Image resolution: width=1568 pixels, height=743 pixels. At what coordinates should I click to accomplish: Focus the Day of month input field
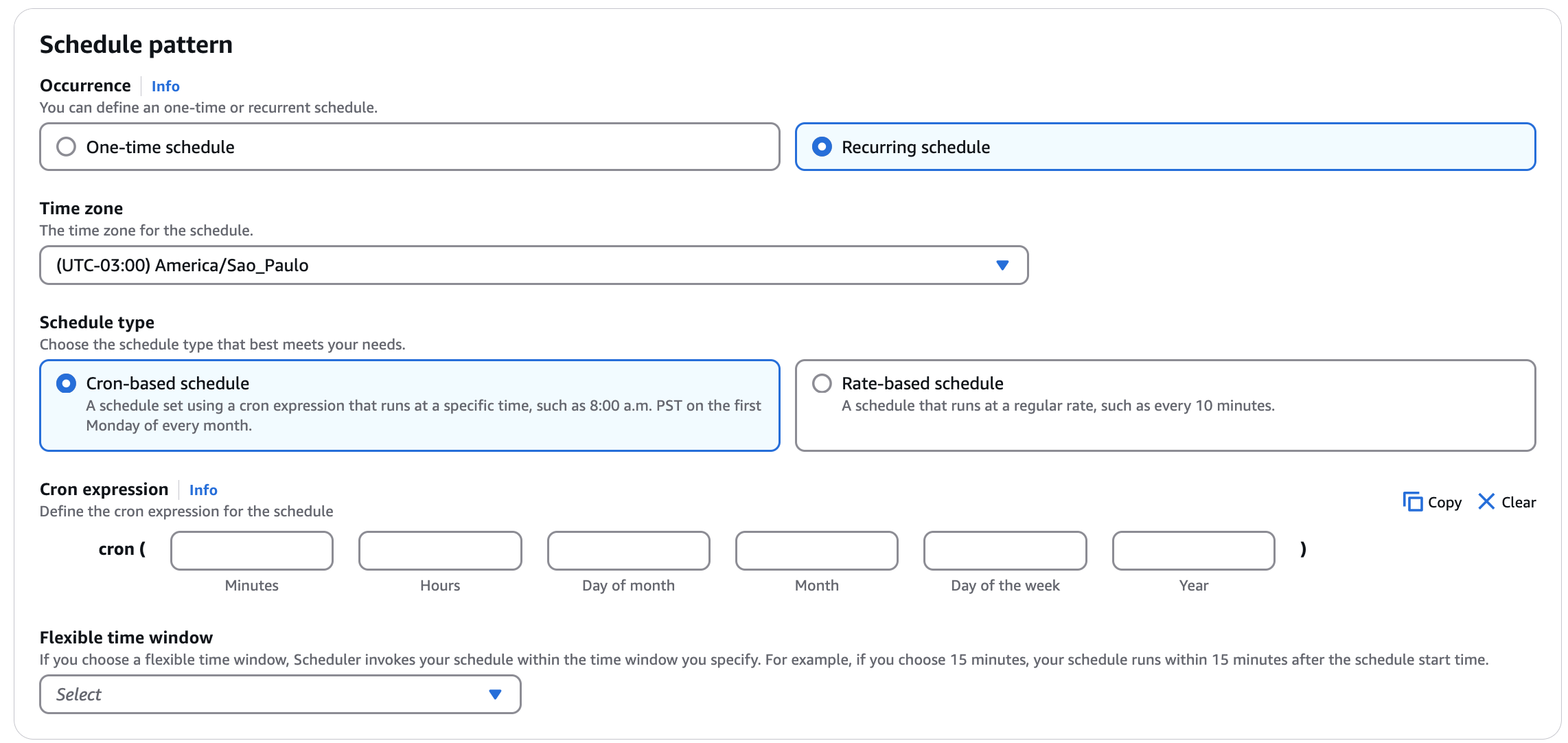tap(628, 550)
